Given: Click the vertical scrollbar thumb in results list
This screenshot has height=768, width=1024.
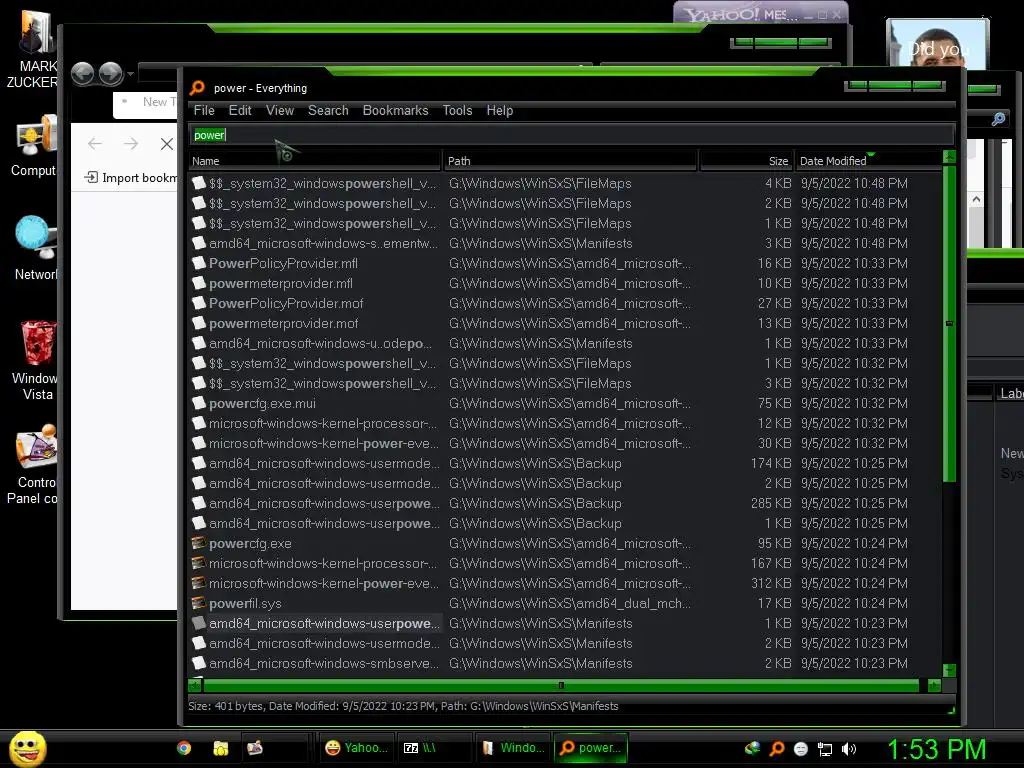Looking at the screenshot, I should click(x=950, y=323).
